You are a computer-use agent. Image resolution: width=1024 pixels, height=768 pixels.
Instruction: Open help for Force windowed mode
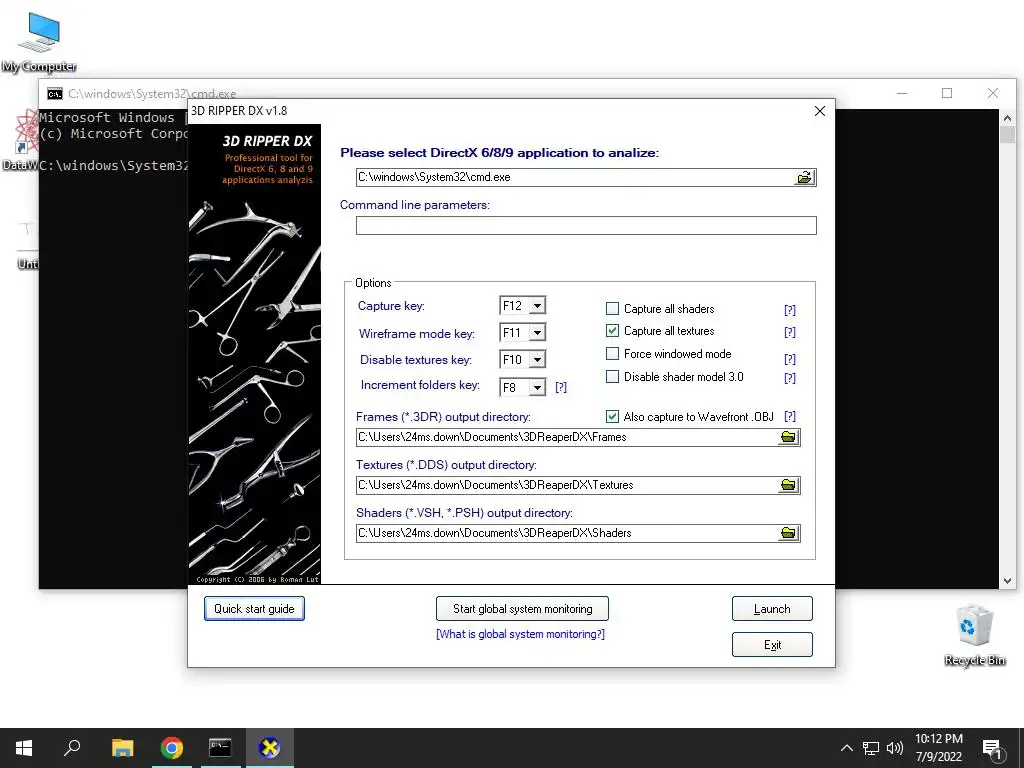(790, 359)
